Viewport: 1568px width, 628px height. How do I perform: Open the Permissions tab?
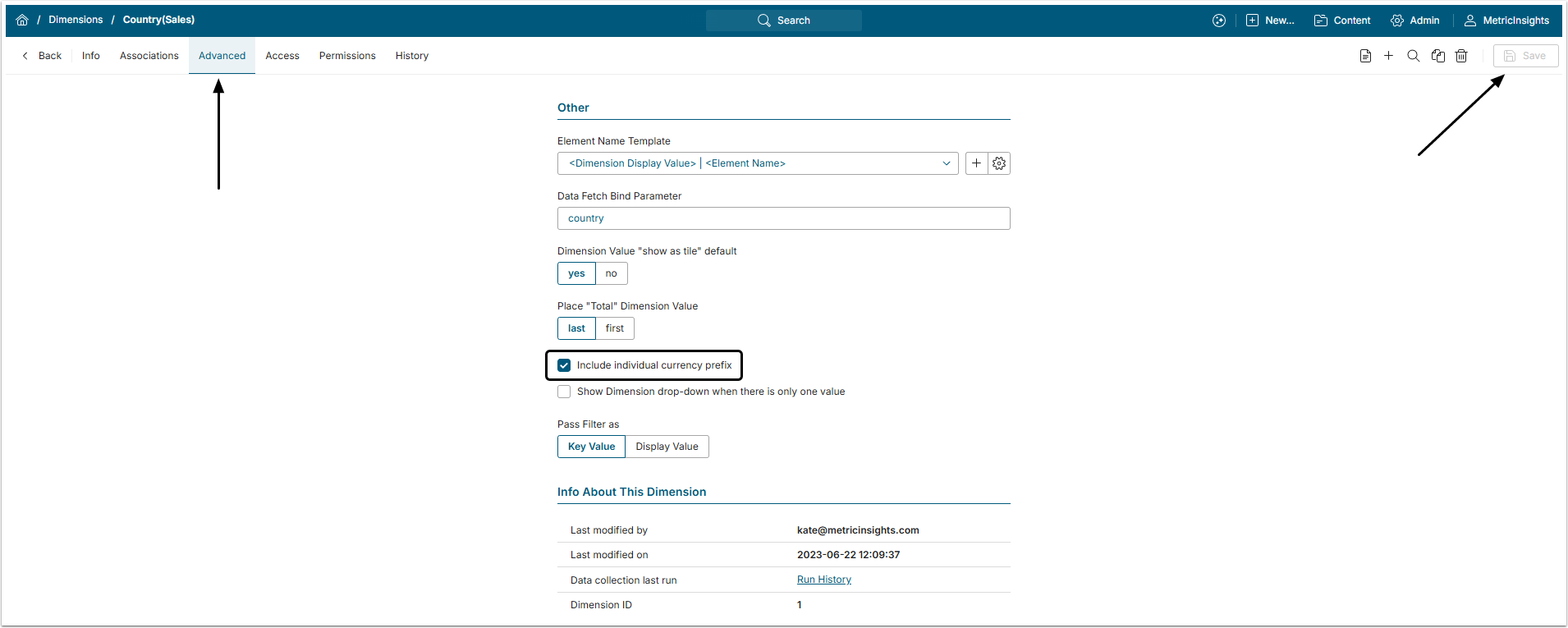(x=347, y=56)
